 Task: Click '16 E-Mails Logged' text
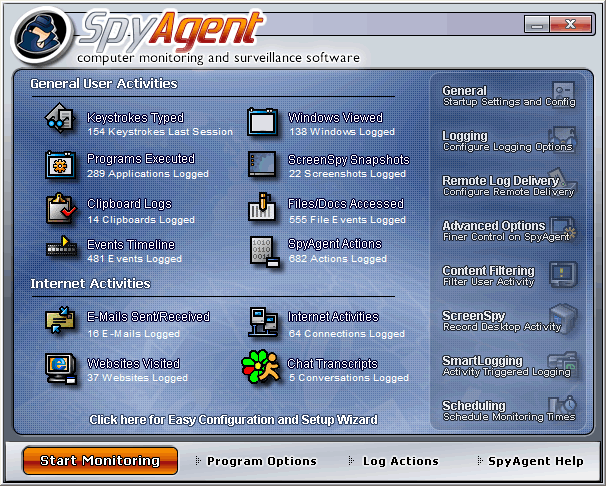134,334
